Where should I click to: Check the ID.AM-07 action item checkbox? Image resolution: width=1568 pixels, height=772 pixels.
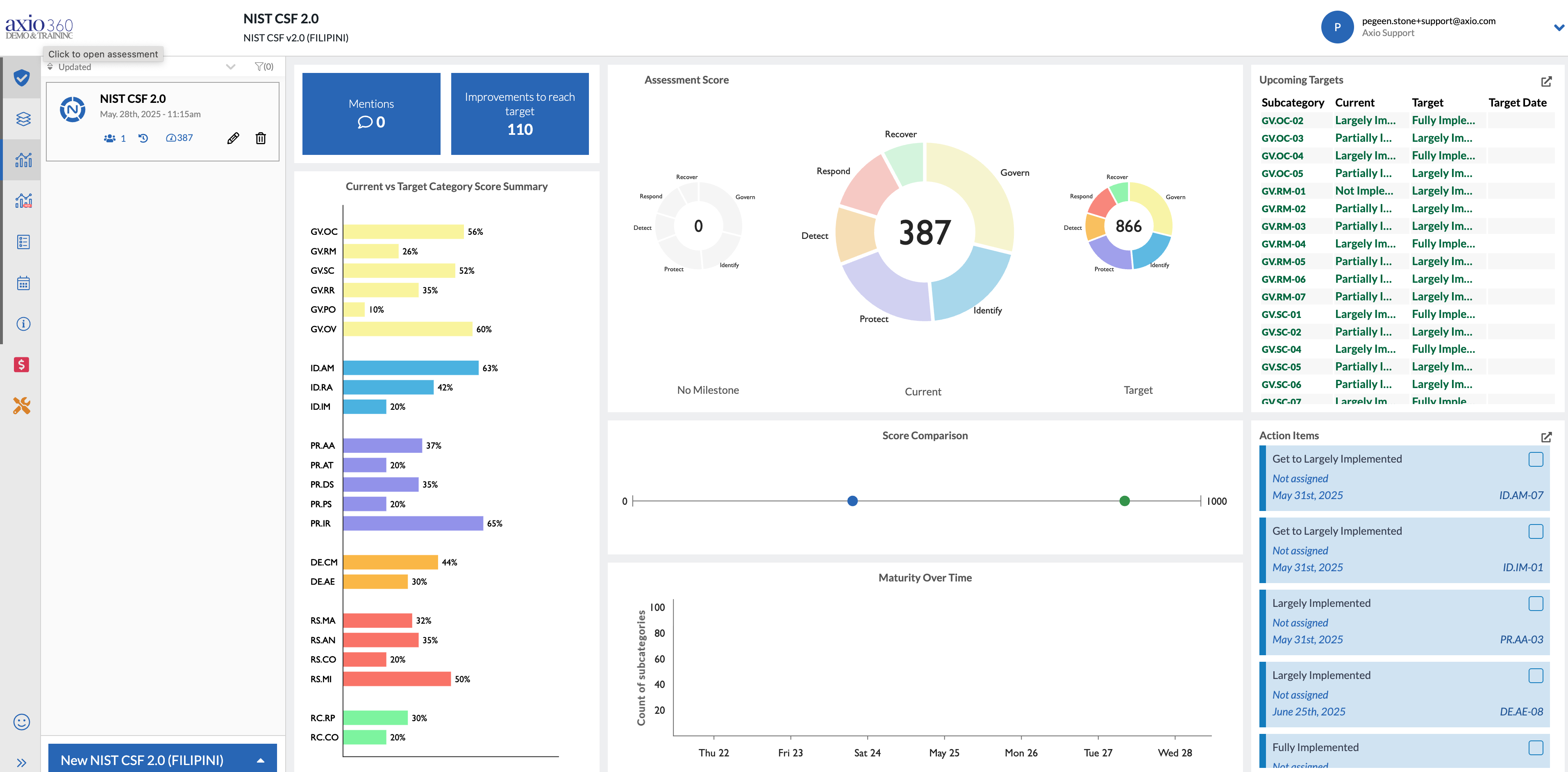click(1536, 460)
